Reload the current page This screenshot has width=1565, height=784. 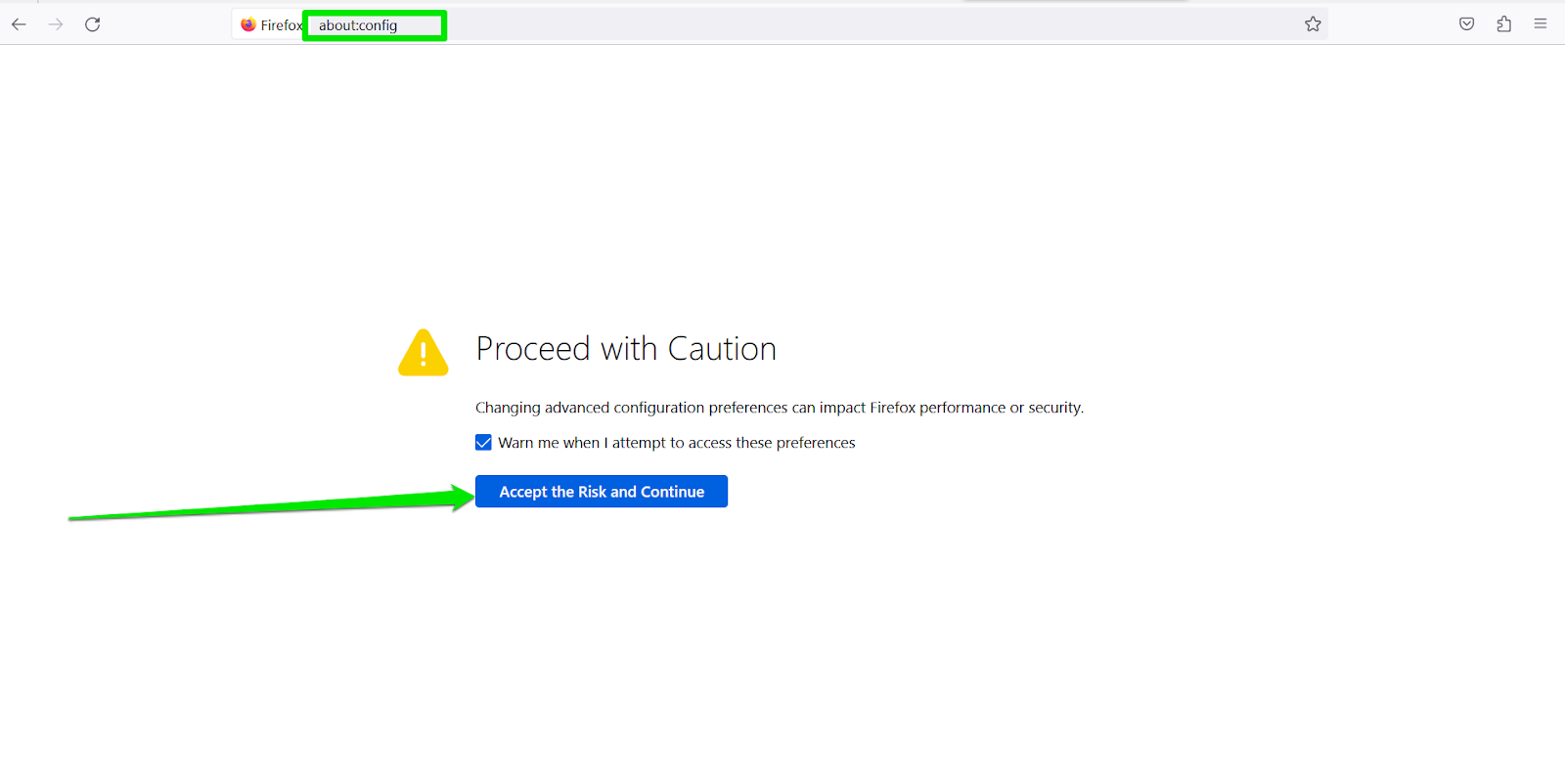point(93,24)
